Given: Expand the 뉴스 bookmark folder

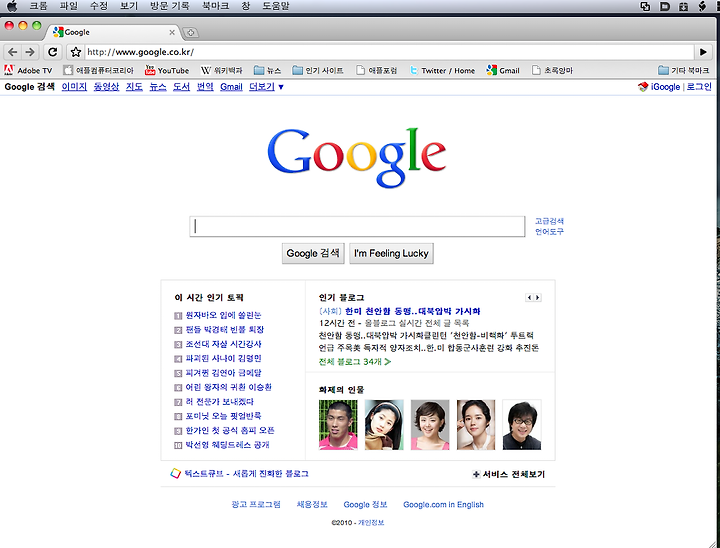Looking at the screenshot, I should tap(267, 70).
